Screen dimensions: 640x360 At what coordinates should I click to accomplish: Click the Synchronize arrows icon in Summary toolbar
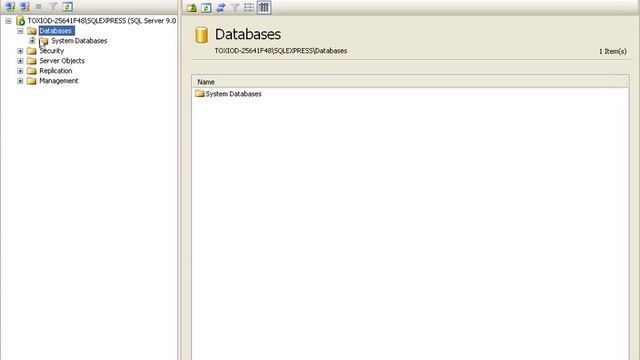[x=221, y=7]
